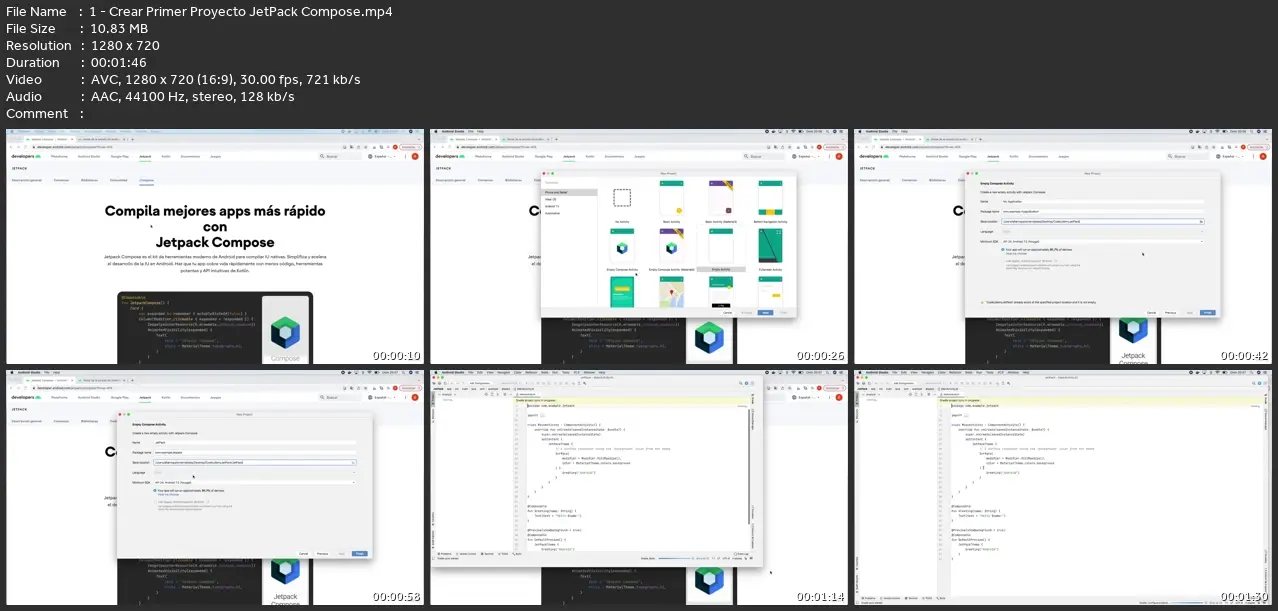Click the Jetpack nav tab in the 00:00:10 frame

(x=145, y=157)
